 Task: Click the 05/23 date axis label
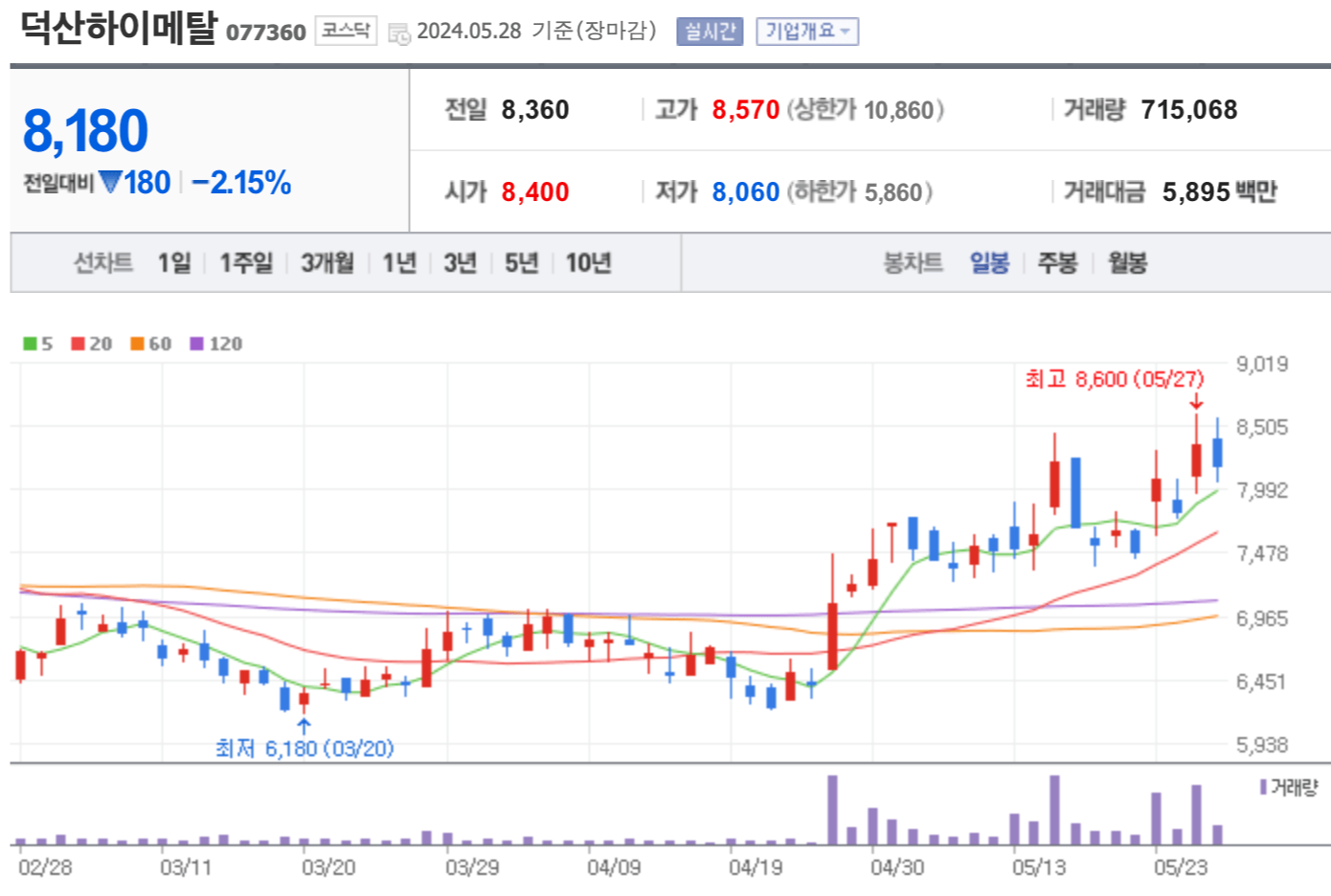[x=1181, y=867]
